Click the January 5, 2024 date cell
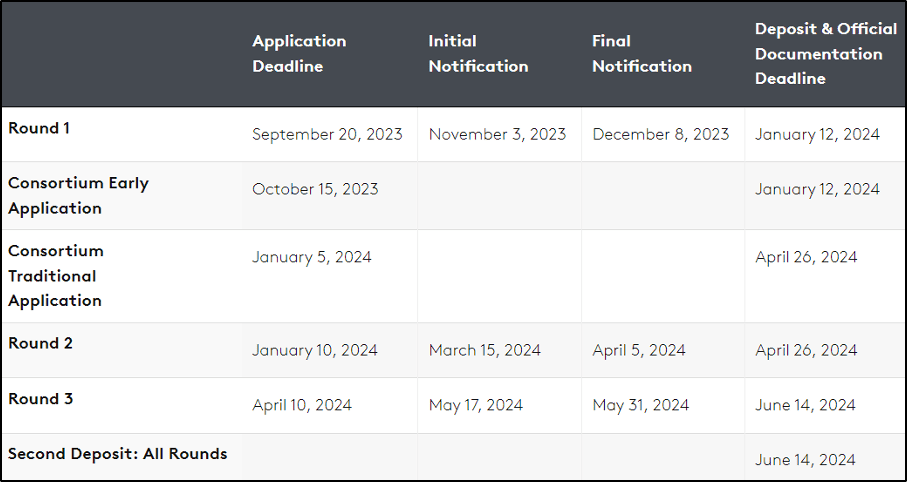The image size is (908, 482). [x=311, y=257]
